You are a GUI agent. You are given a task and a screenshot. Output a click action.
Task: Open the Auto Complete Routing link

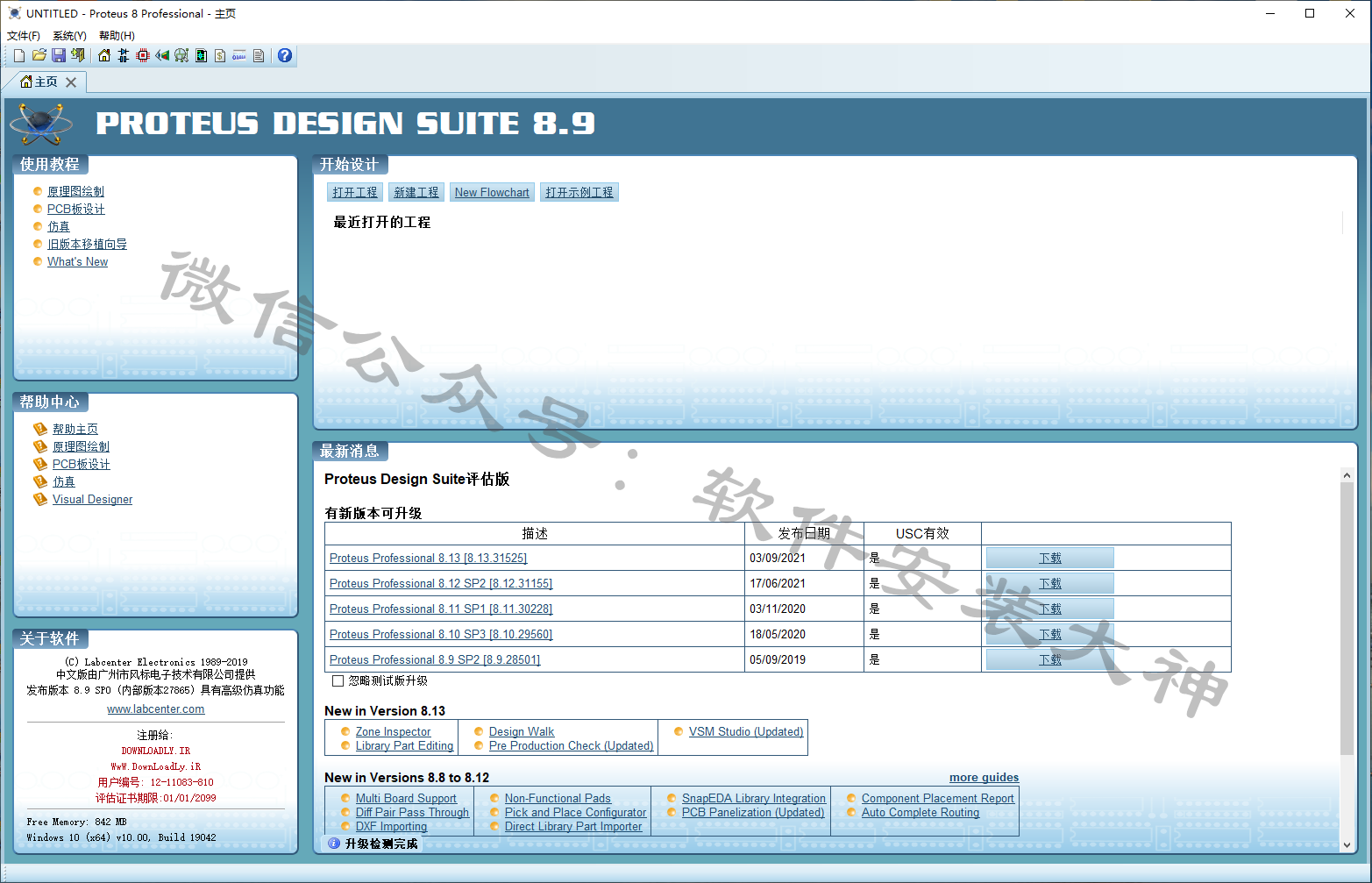pos(921,812)
